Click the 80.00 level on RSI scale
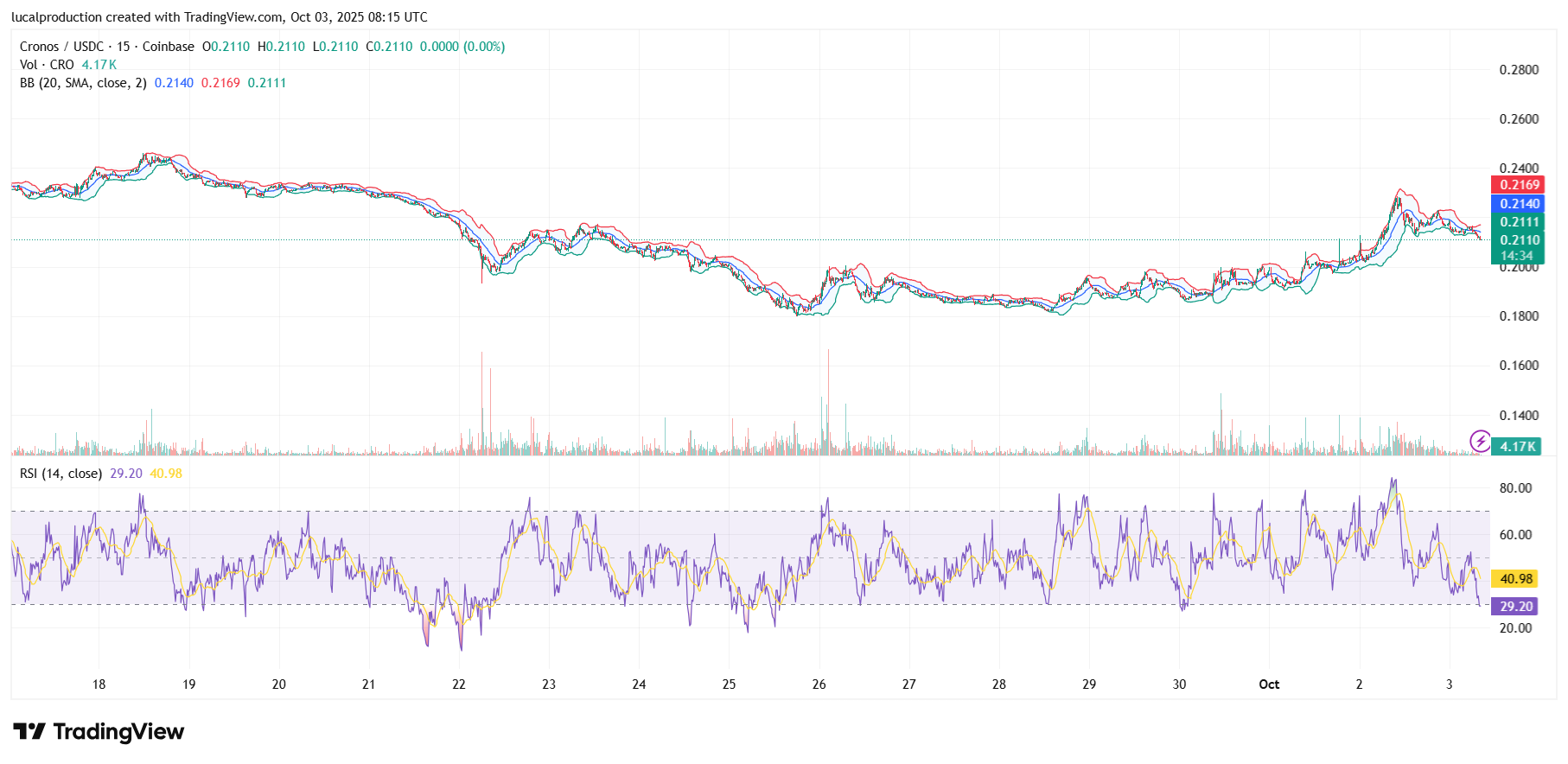The width and height of the screenshot is (1568, 764). click(1514, 488)
